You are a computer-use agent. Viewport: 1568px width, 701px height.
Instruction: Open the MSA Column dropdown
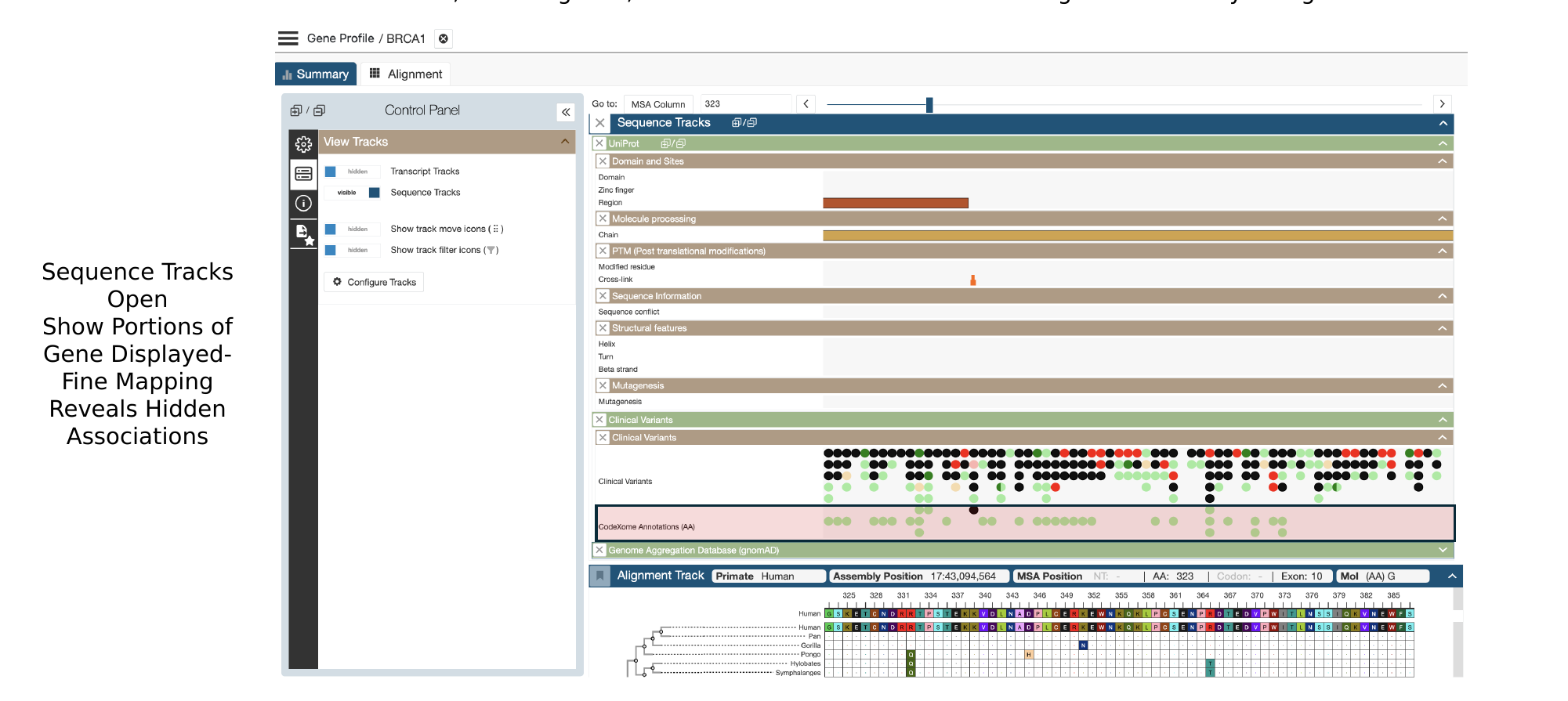(x=658, y=104)
